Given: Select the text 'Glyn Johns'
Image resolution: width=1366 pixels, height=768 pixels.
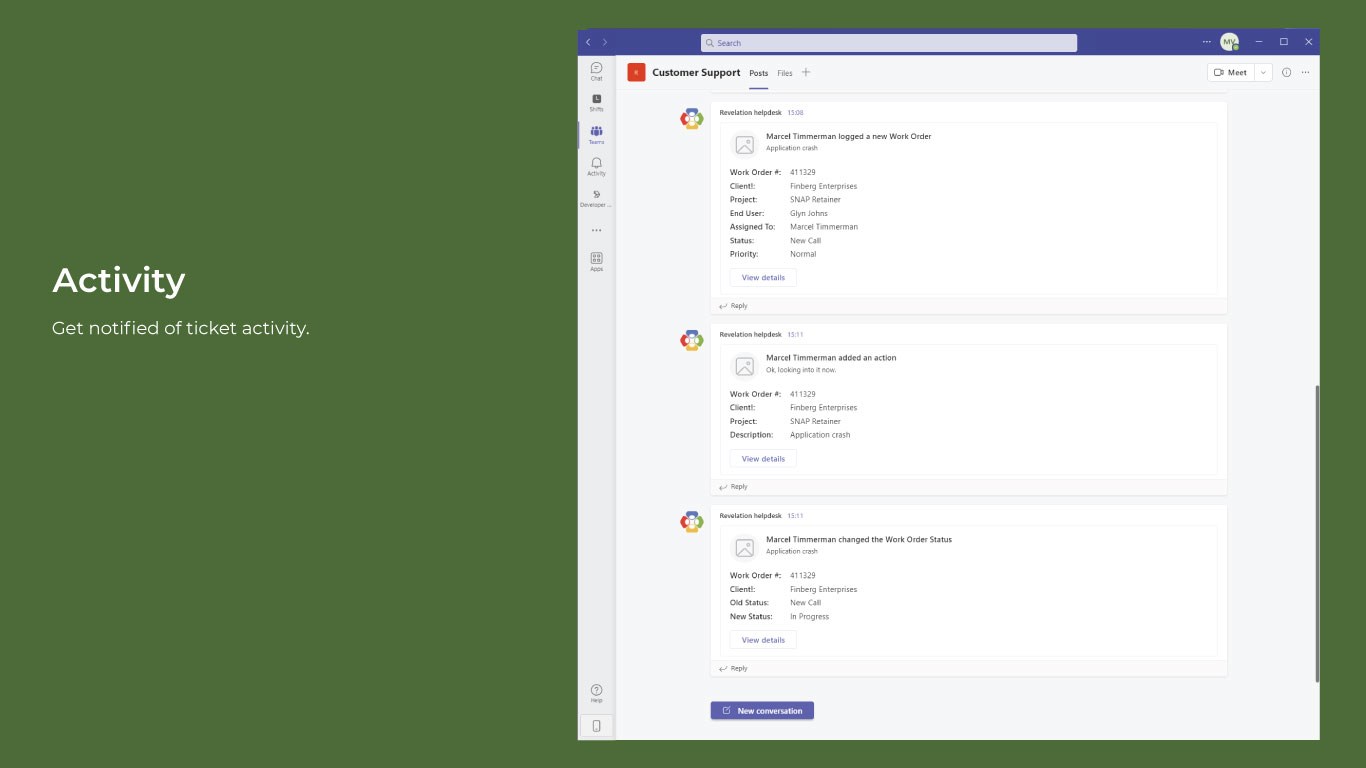Looking at the screenshot, I should [x=807, y=213].
